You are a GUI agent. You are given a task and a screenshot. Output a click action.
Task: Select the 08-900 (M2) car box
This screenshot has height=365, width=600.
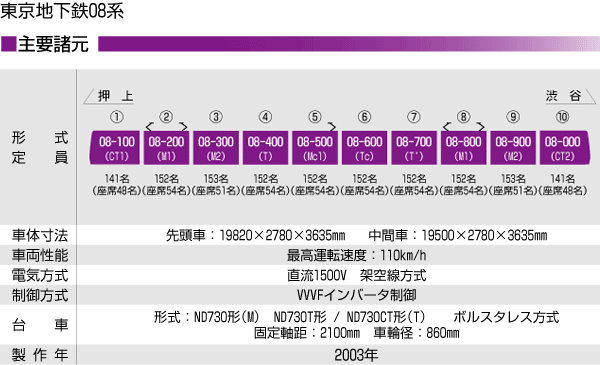[x=513, y=148]
